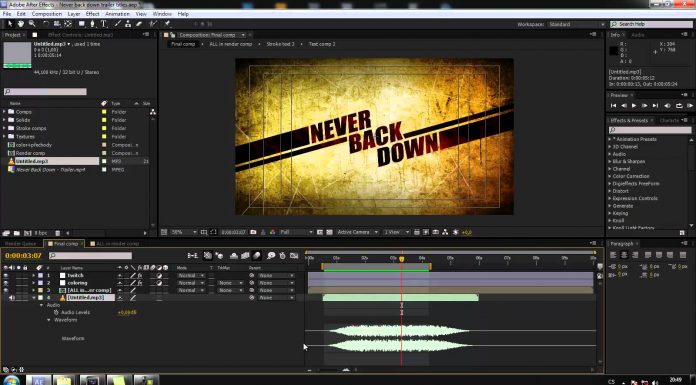The image size is (696, 385).
Task: Click the timeline playhead current time indicator
Action: (402, 258)
